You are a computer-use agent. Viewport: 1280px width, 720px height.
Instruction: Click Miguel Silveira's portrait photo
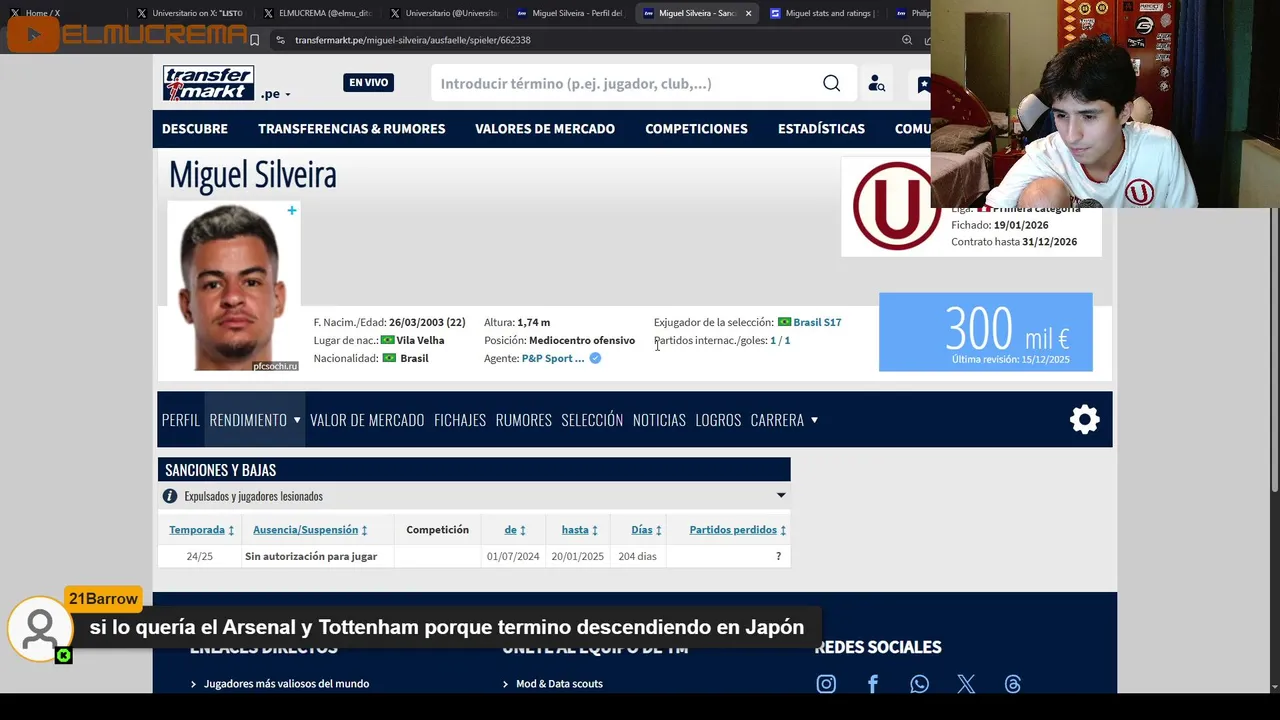[233, 286]
